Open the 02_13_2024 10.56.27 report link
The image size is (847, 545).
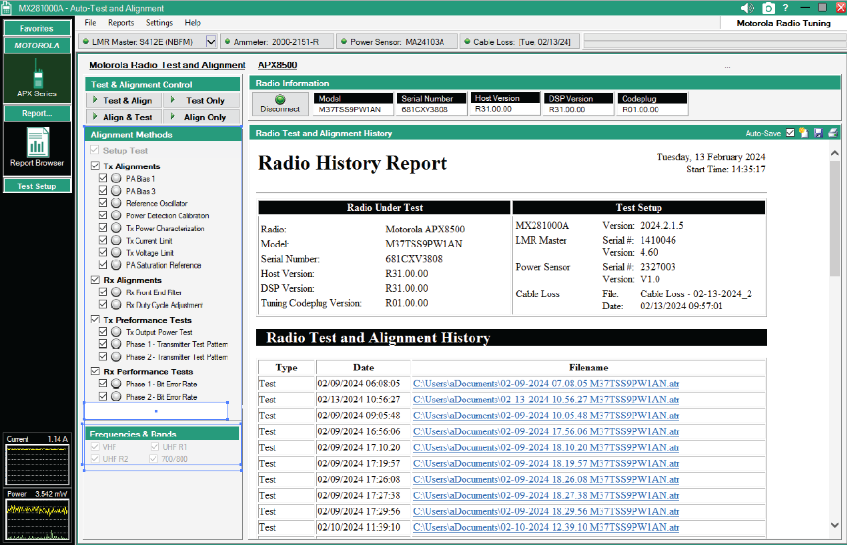(546, 400)
